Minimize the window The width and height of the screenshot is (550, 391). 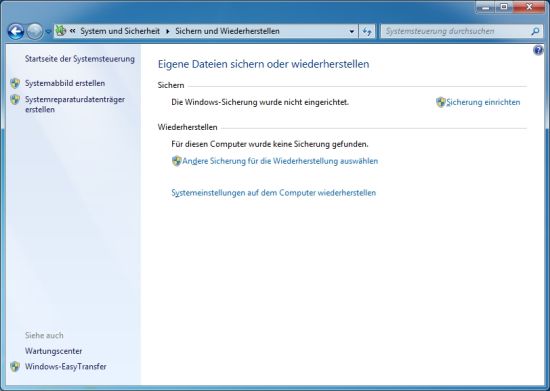click(x=485, y=7)
